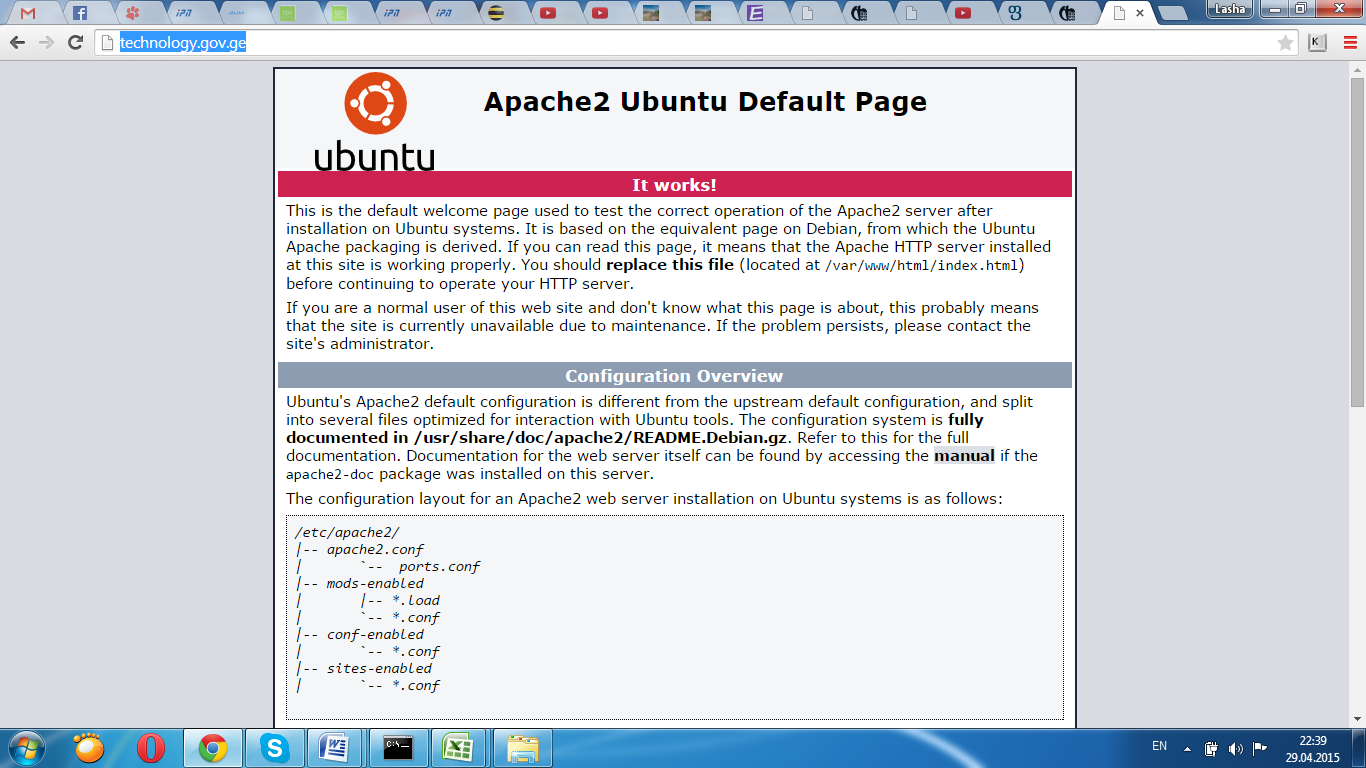Viewport: 1366px width, 768px height.
Task: Click the bold 'replace this file' text
Action: [670, 265]
